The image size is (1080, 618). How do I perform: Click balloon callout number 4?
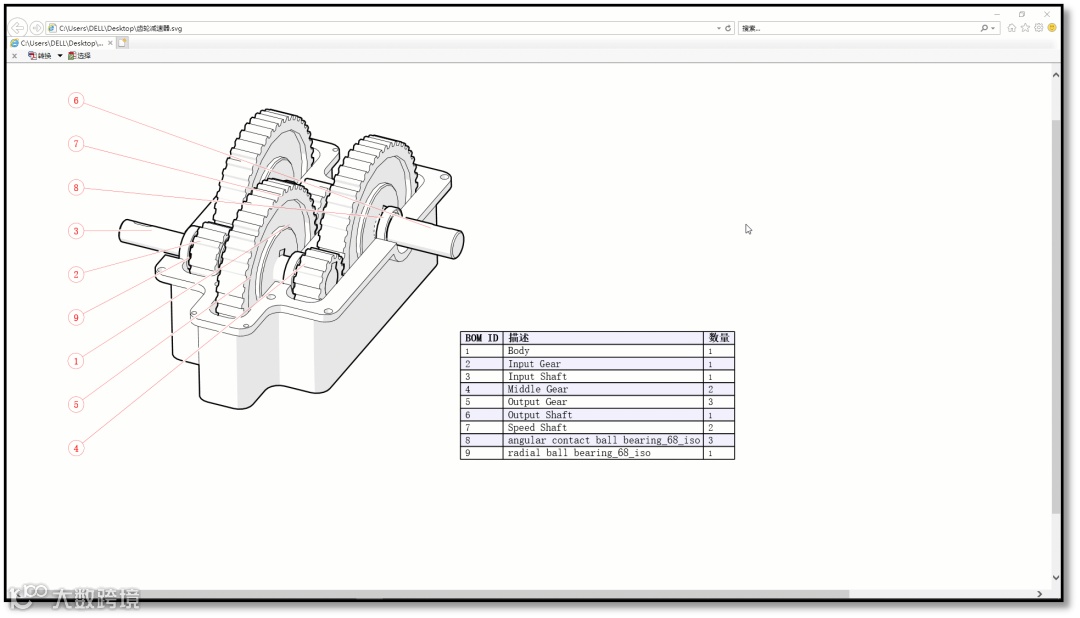[x=76, y=449]
